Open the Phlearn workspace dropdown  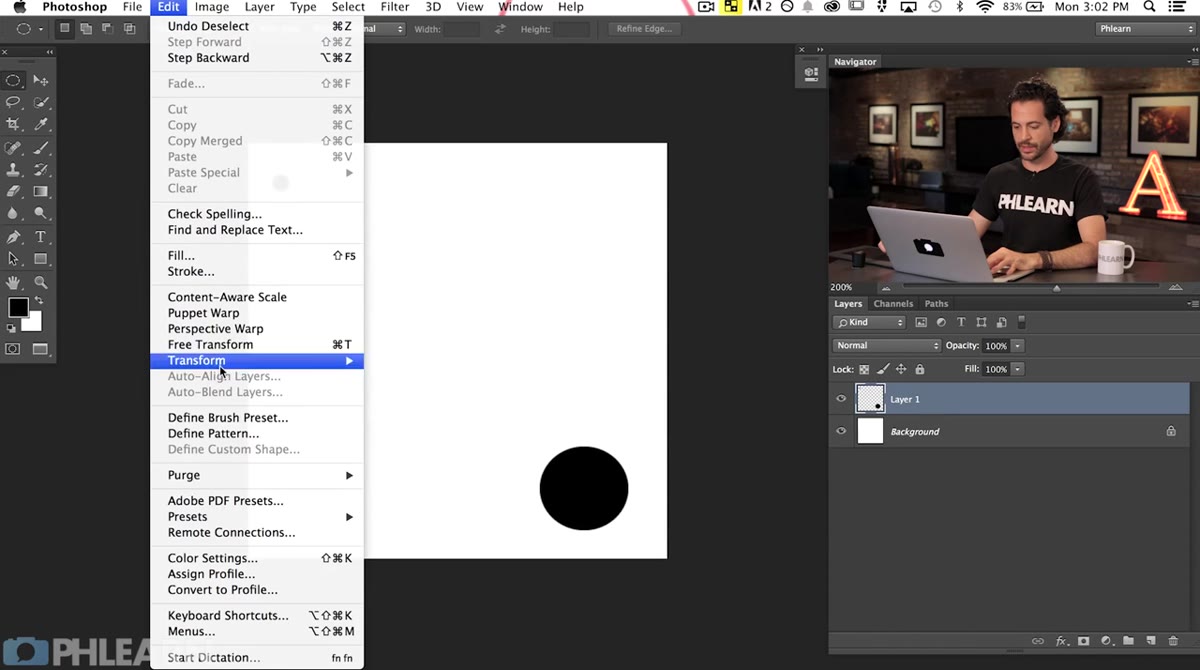1145,29
